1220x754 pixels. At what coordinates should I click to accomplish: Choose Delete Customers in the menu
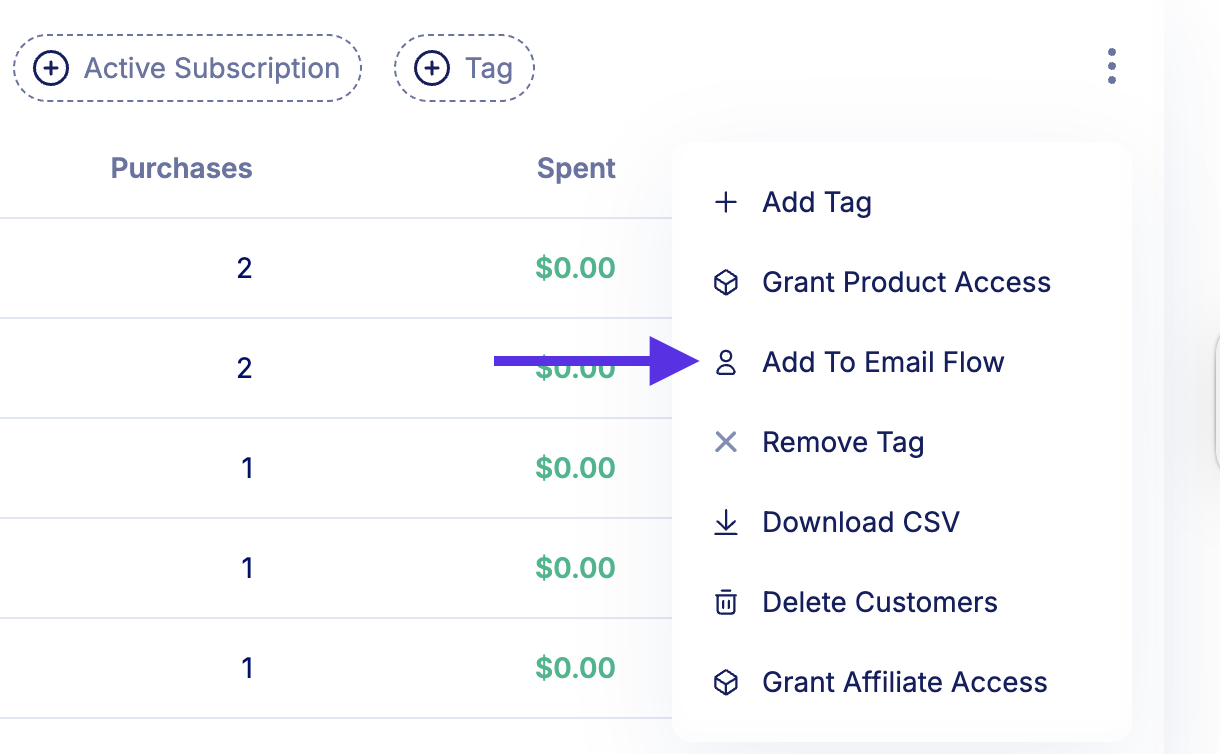(880, 602)
